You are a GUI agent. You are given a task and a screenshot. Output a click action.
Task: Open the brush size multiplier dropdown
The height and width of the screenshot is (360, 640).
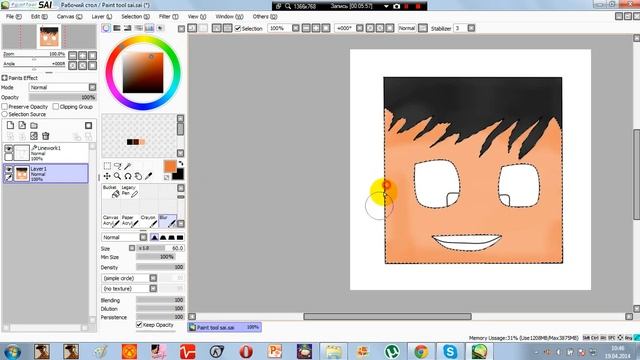(132, 248)
